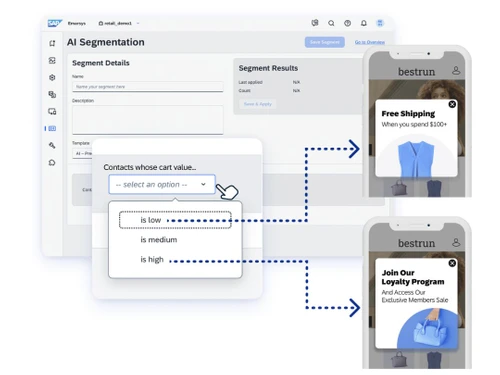Click the 'Segment Results' heading
This screenshot has width=500, height=375.
[268, 68]
